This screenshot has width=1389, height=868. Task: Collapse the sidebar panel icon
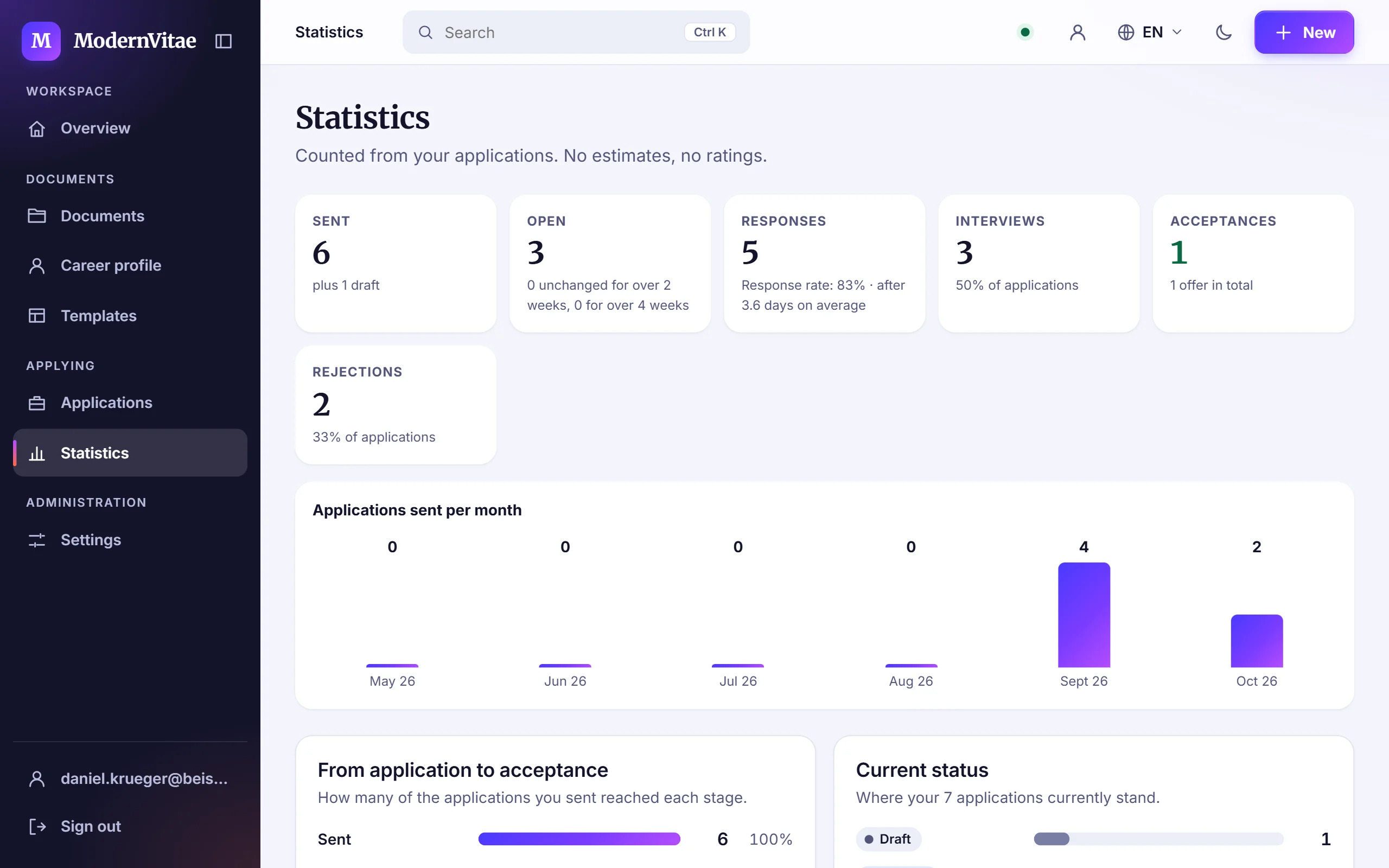224,41
